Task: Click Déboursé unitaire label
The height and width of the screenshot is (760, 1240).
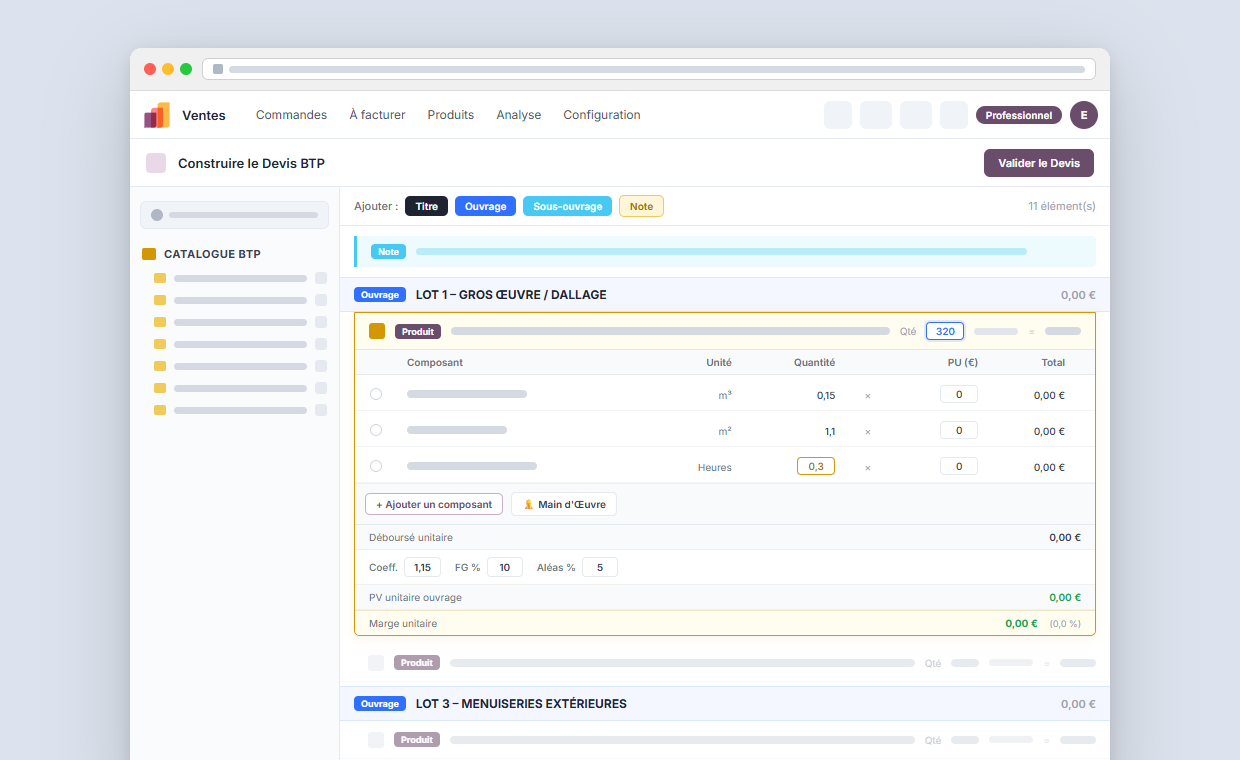Action: pos(411,537)
